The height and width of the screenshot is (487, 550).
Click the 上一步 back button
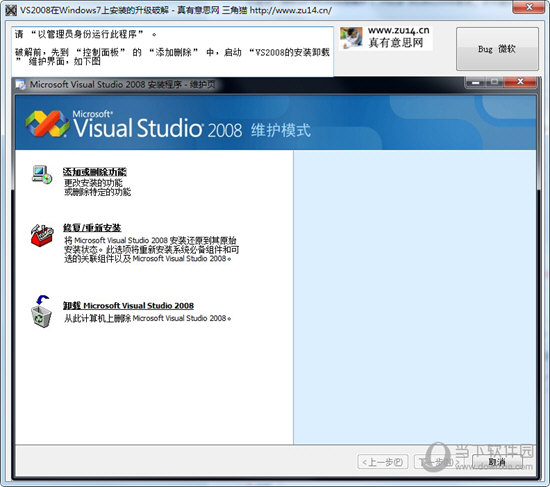point(383,462)
